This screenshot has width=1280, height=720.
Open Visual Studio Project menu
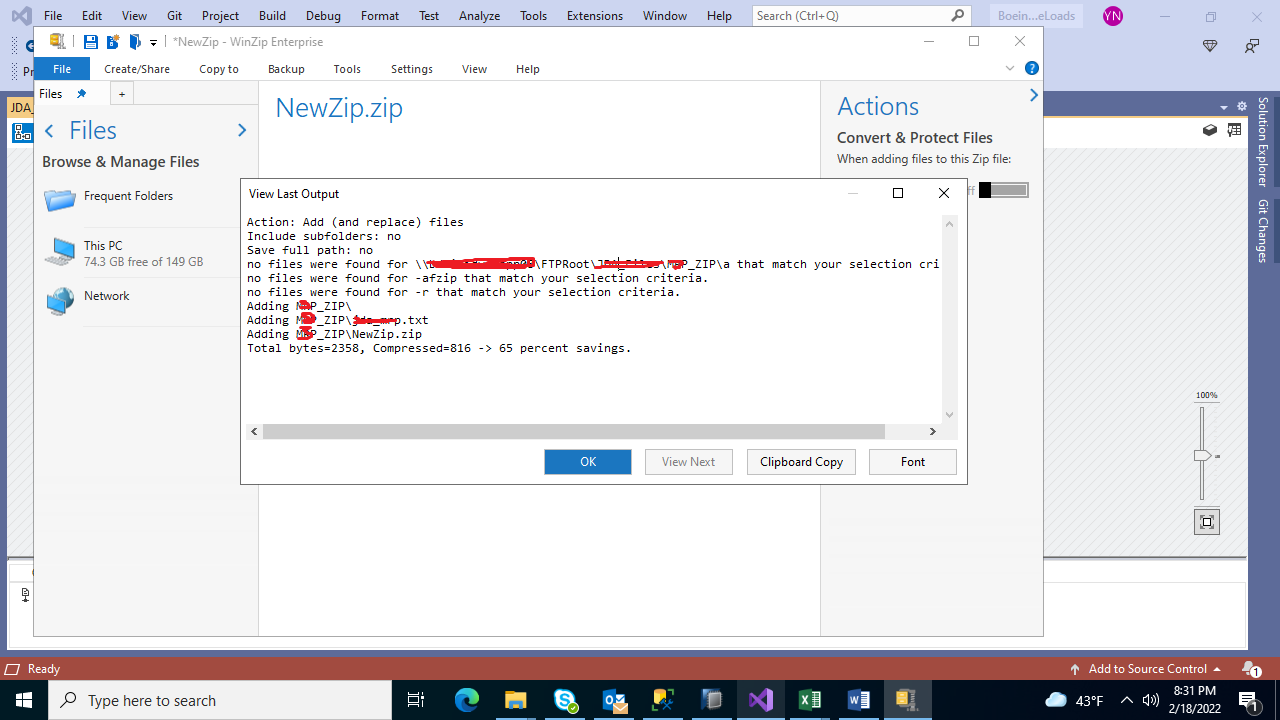[220, 16]
